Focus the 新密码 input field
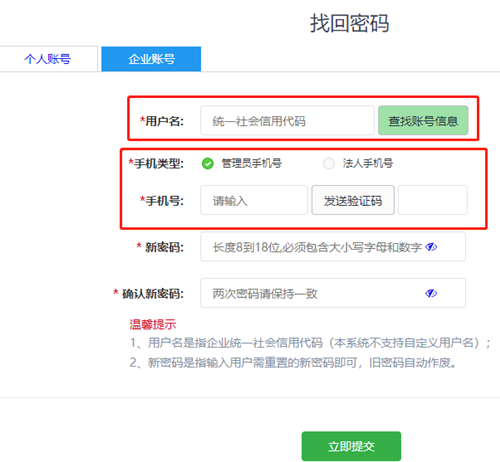 click(333, 247)
